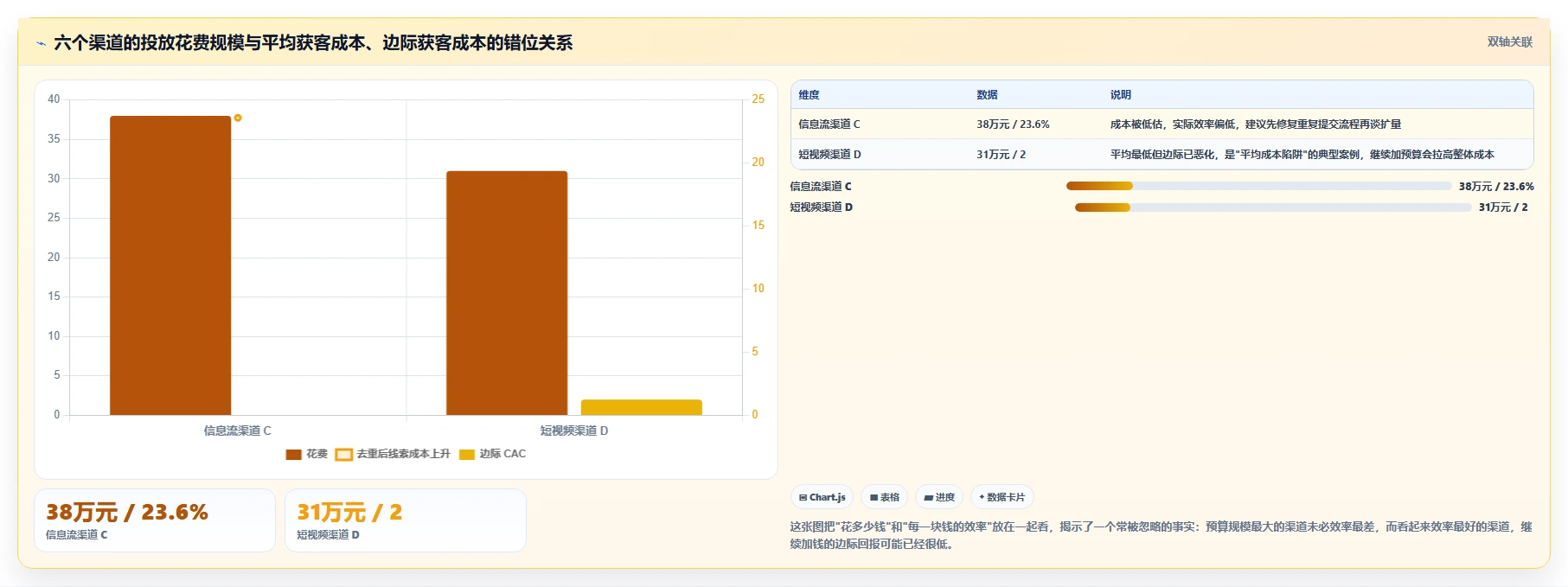Click the 表格 chip
The image size is (1568, 587).
884,497
